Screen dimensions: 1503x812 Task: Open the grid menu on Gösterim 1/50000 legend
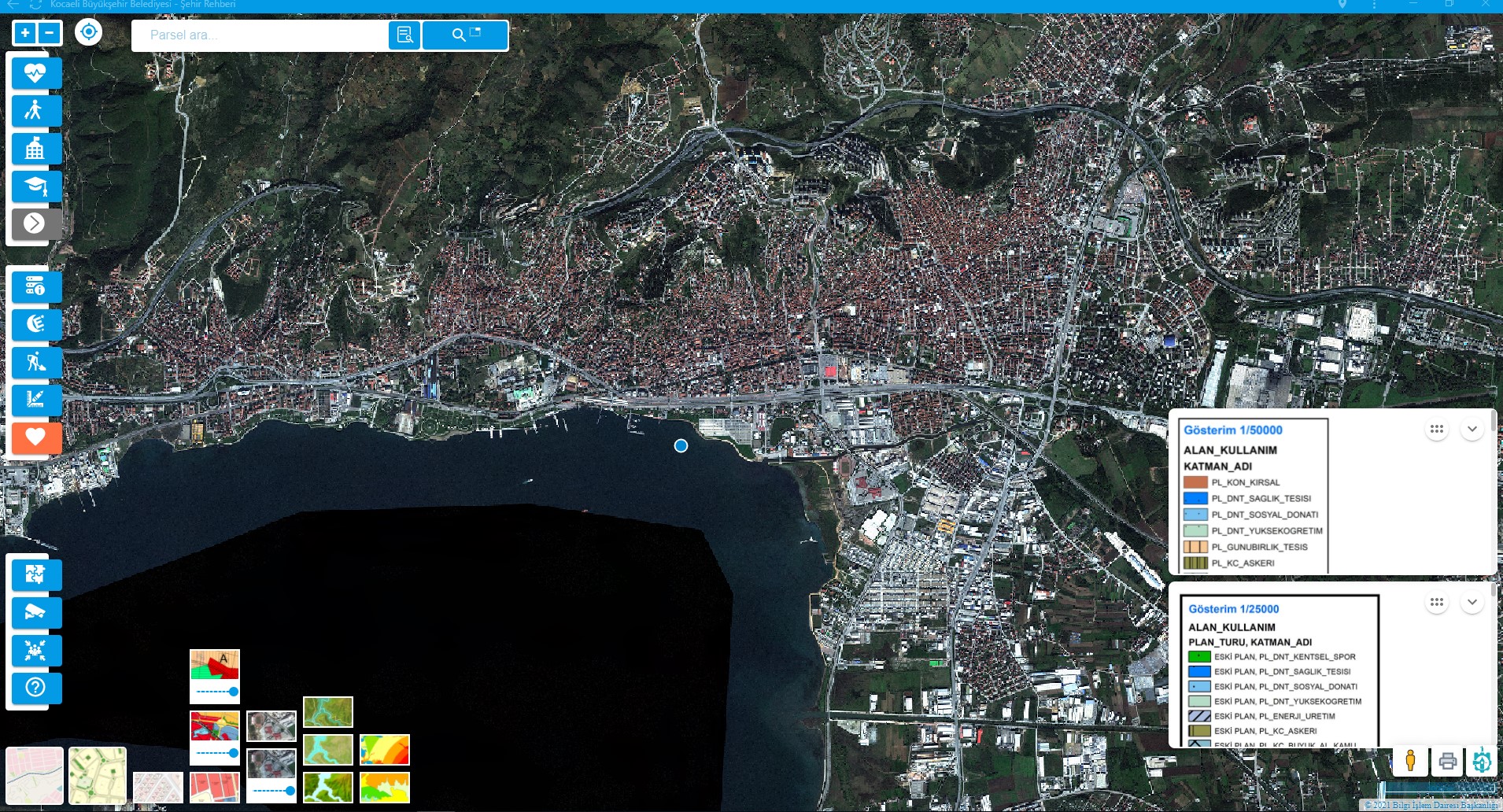click(1436, 430)
